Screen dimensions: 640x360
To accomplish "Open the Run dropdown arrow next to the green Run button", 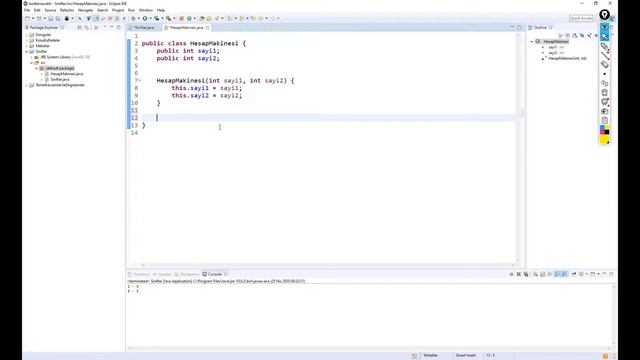I will click(150, 18).
